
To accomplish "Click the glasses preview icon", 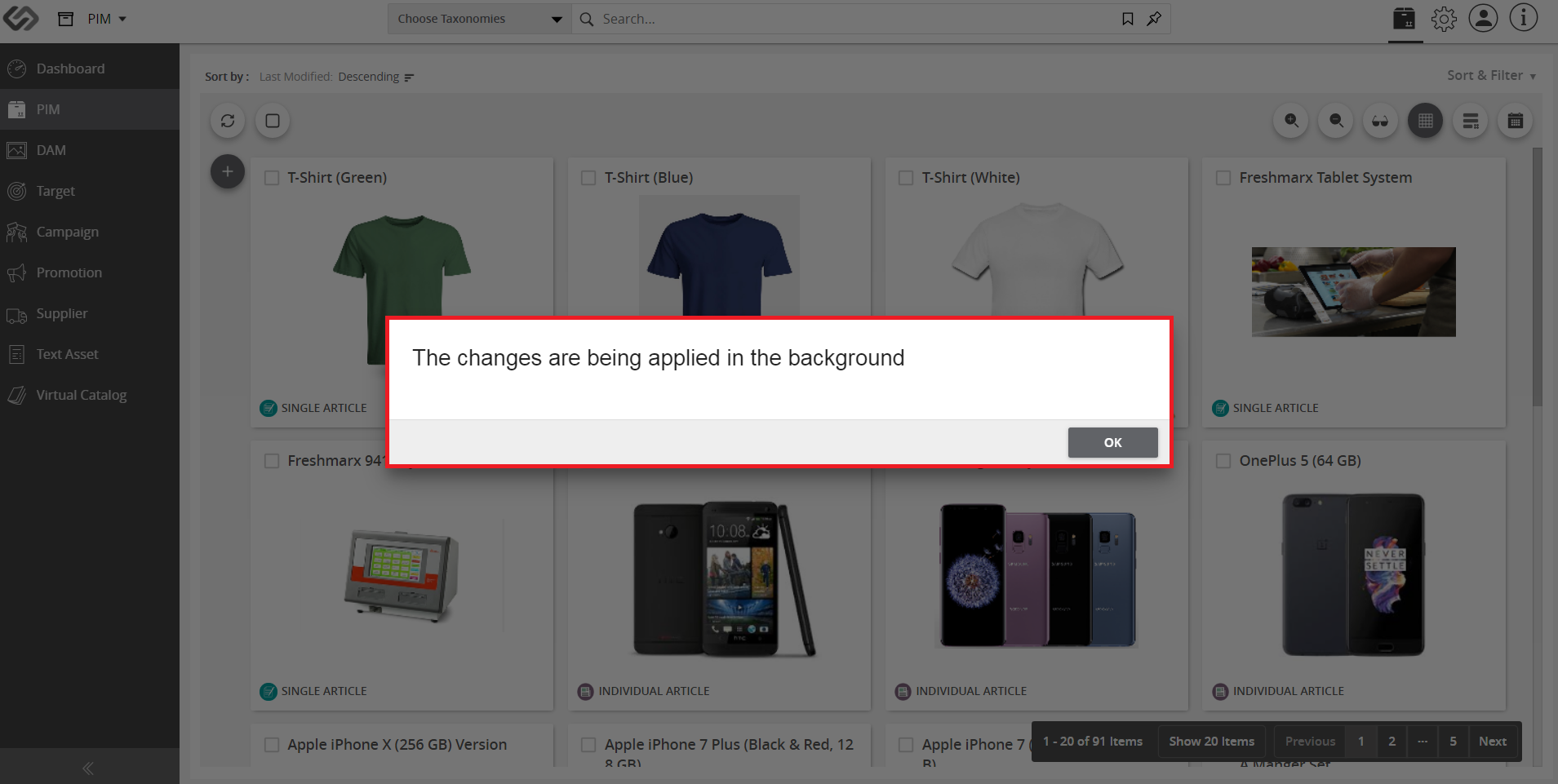I will tap(1380, 121).
